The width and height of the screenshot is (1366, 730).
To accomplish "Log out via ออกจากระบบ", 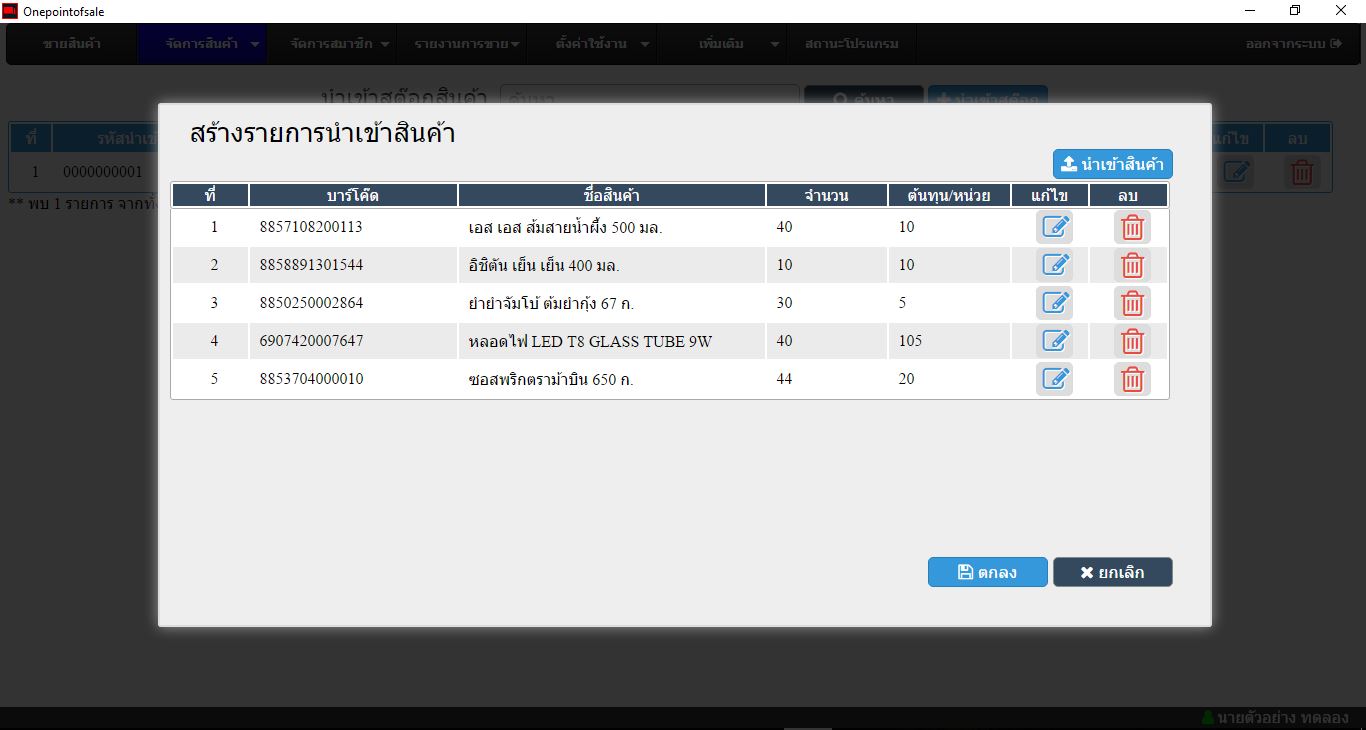I will tap(1292, 44).
